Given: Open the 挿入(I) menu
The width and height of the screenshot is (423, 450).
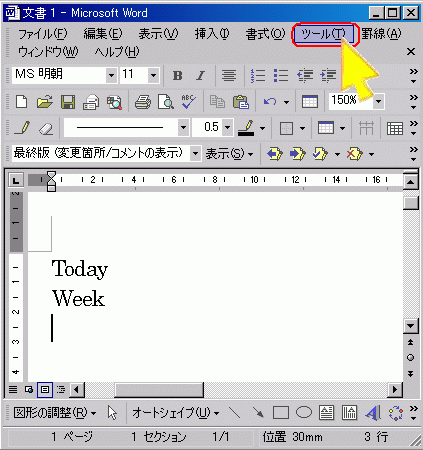Looking at the screenshot, I should [x=212, y=34].
